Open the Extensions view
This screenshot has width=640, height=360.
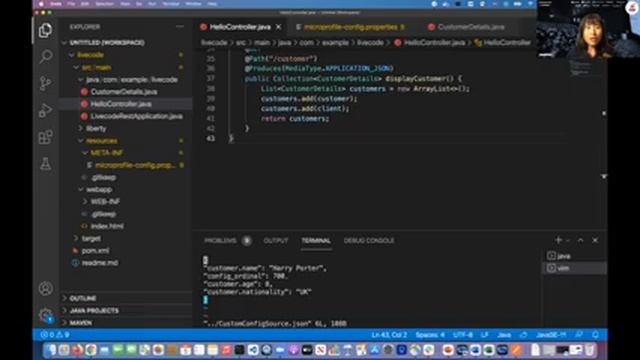tap(45, 137)
